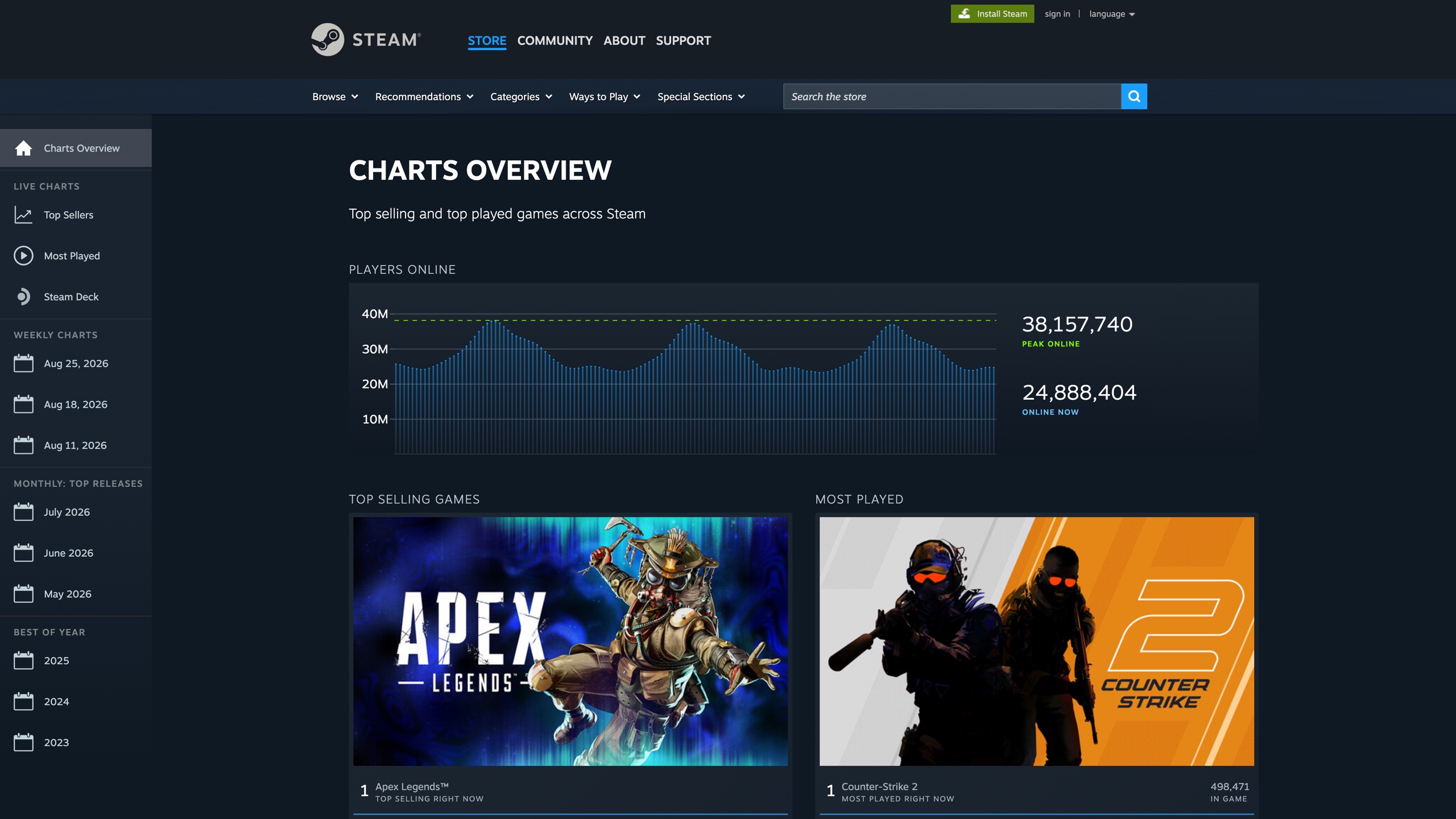This screenshot has width=1456, height=819.
Task: Click calendar icon beside 2024
Action: (23, 701)
